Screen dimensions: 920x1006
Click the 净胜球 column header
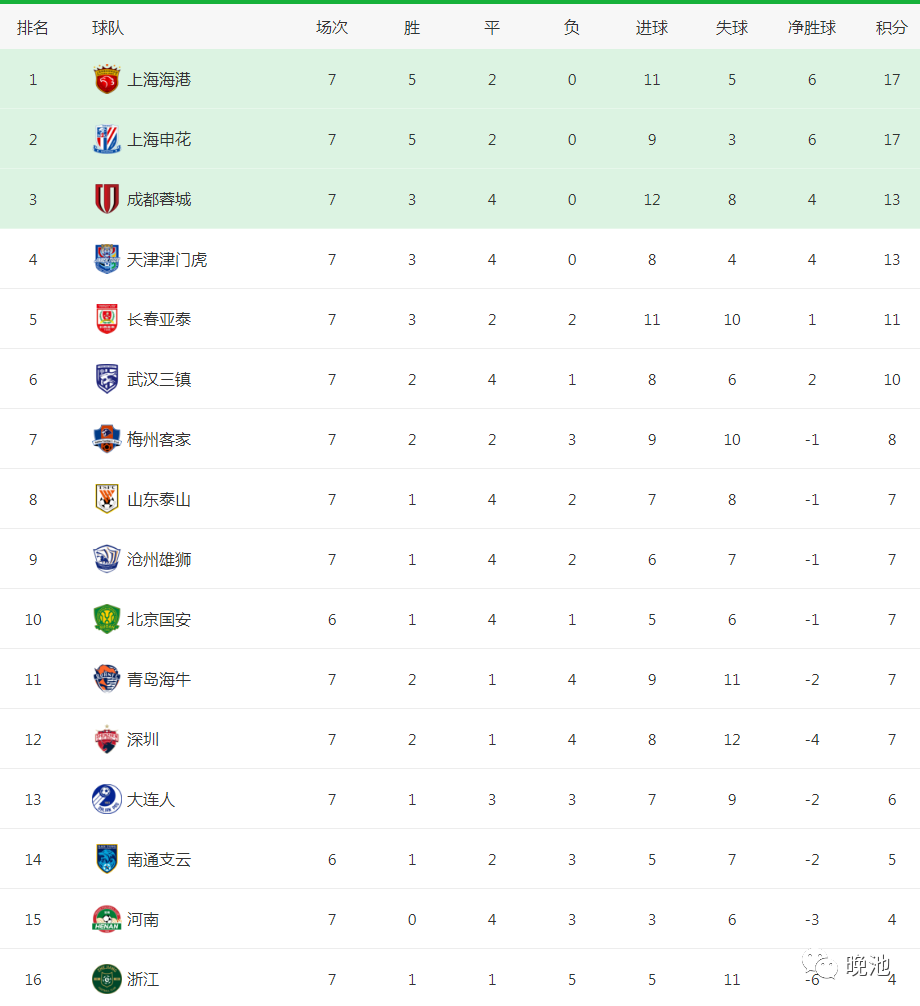tap(812, 28)
